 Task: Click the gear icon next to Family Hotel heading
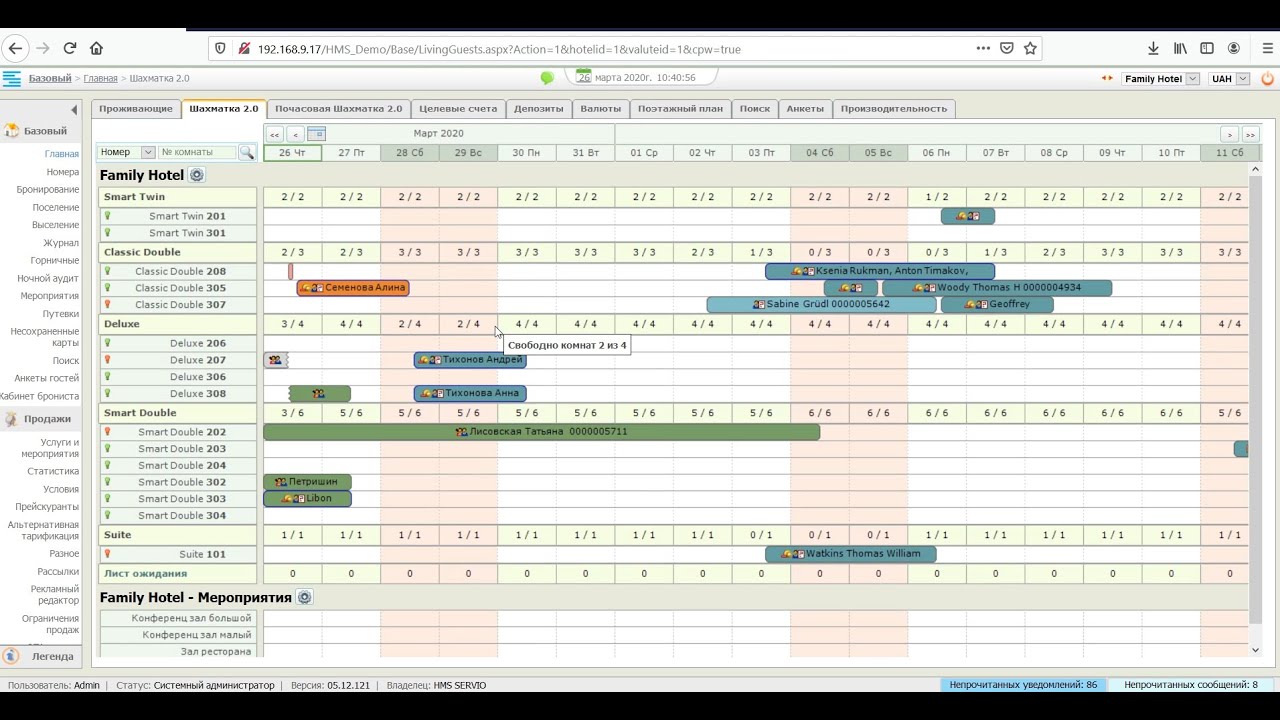point(197,175)
